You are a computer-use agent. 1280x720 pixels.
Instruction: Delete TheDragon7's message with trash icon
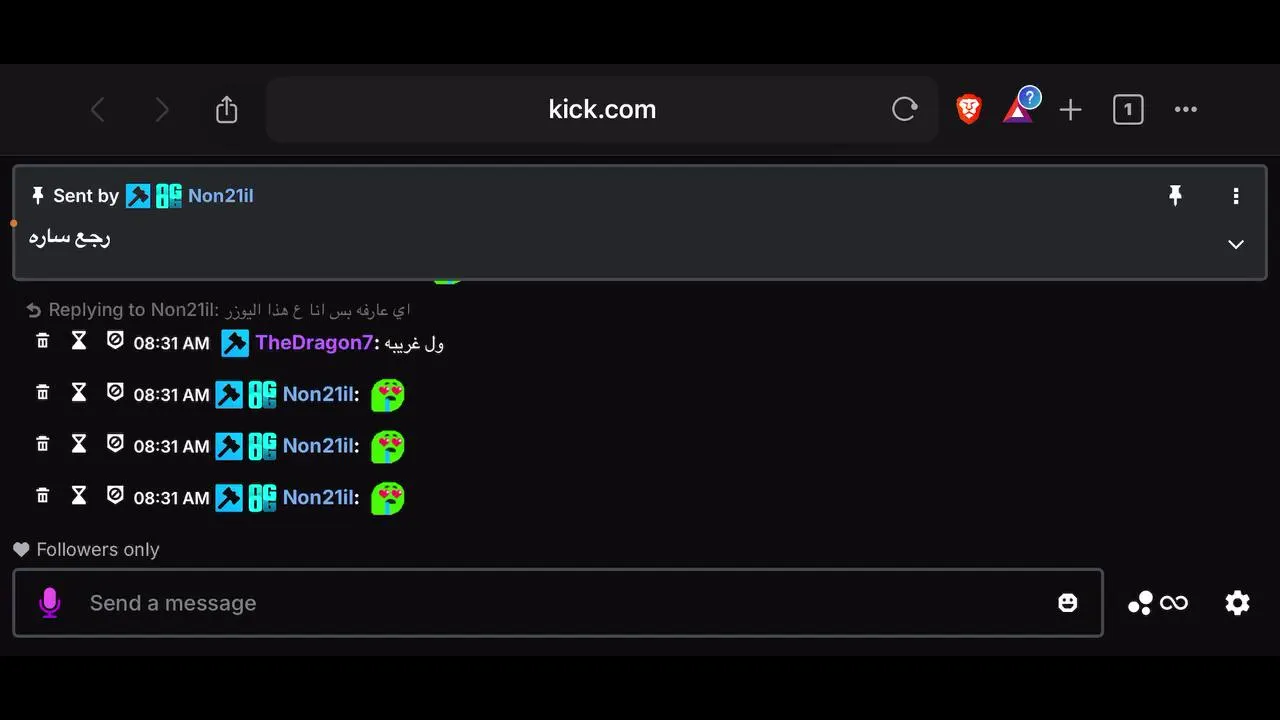click(43, 341)
